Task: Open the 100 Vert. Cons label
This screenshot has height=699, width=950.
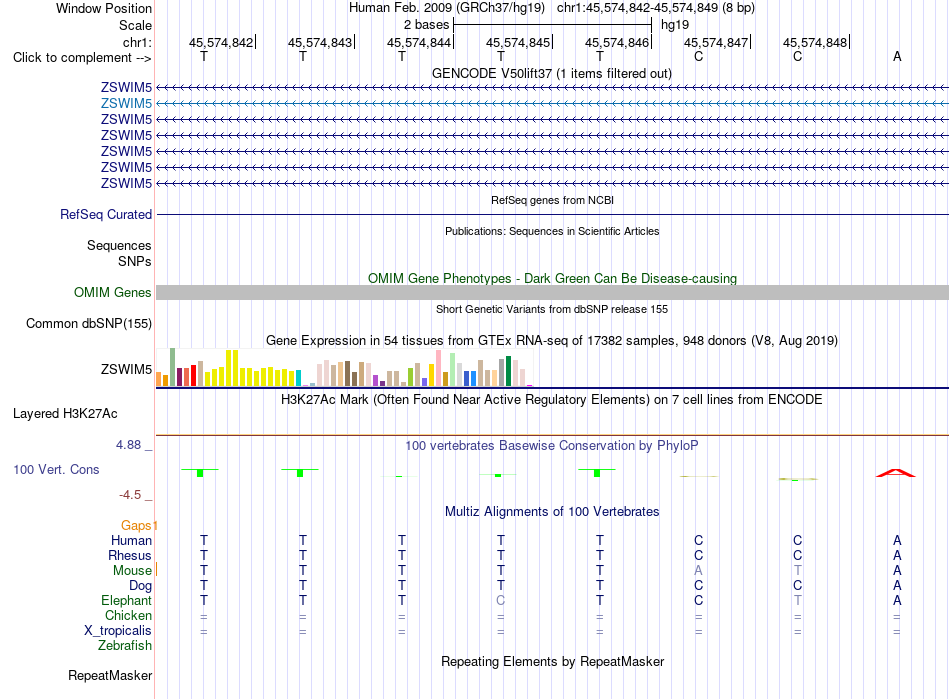Action: 56,469
